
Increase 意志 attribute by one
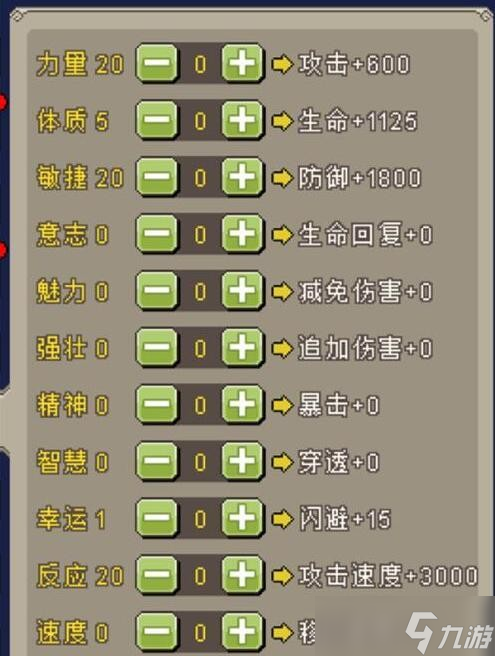[242, 234]
